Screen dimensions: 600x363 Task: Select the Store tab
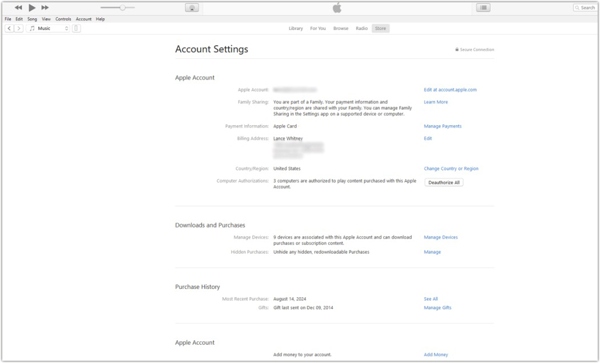tap(380, 28)
